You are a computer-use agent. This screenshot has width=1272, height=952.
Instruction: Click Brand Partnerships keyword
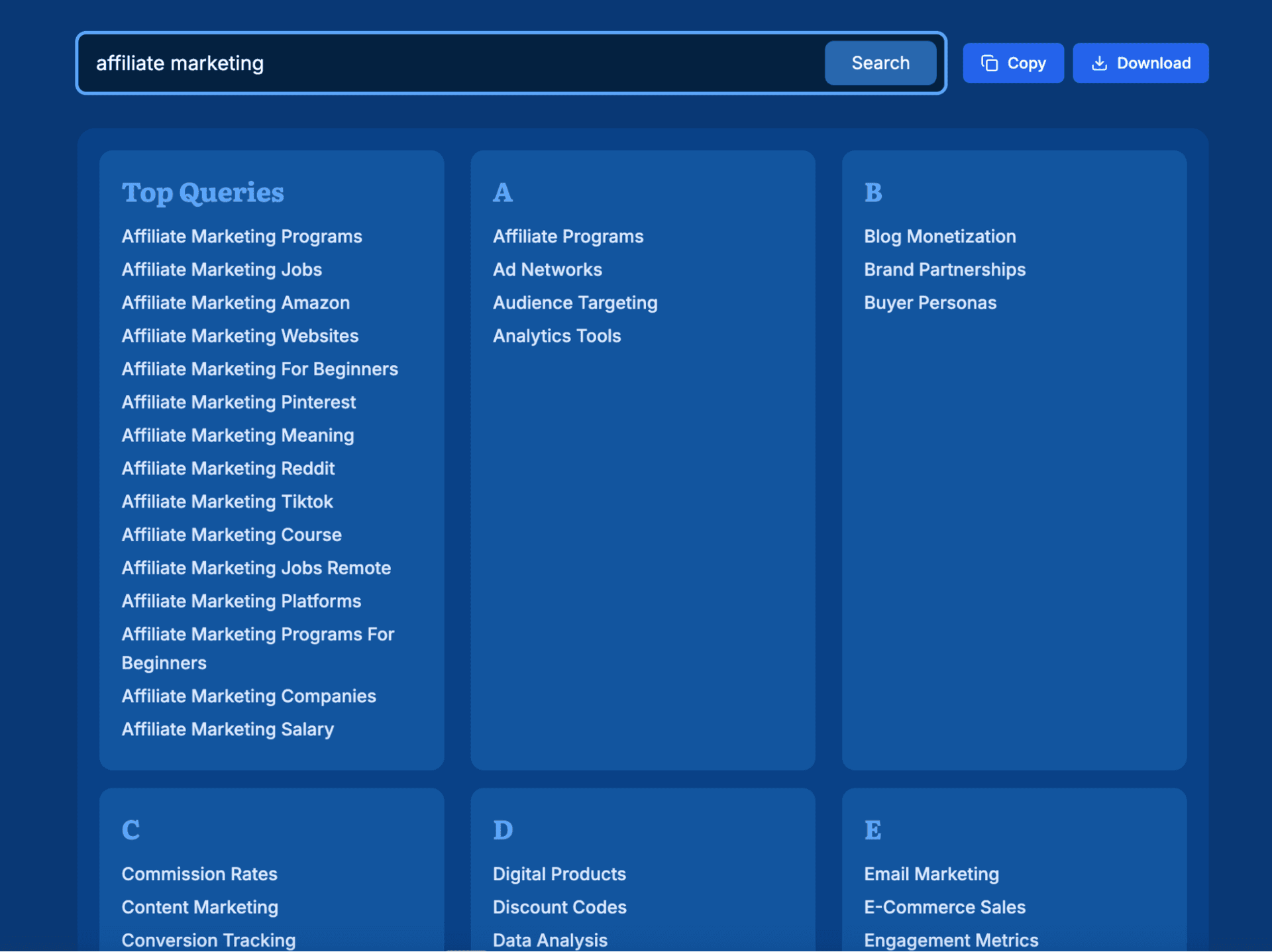(945, 270)
